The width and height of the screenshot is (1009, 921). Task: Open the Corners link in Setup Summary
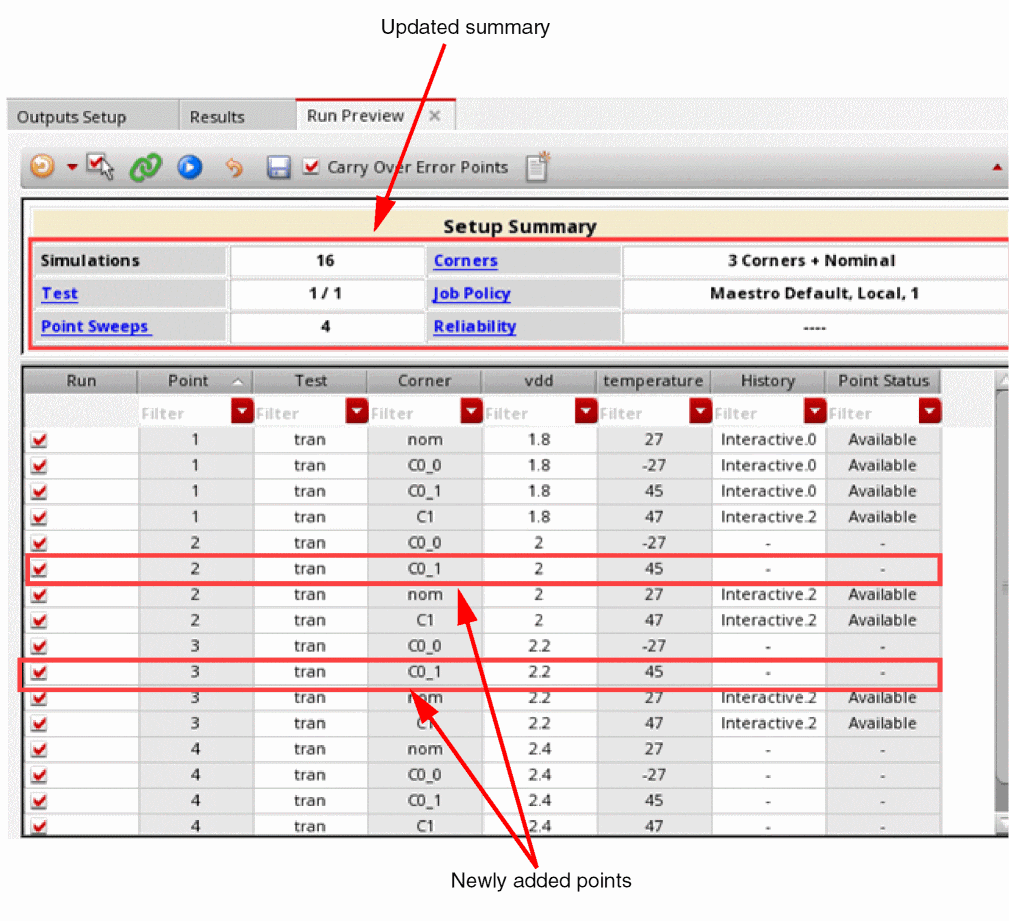click(465, 261)
